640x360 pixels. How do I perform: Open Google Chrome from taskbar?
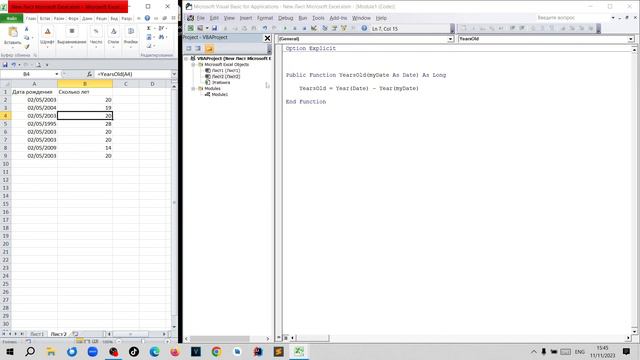coord(216,351)
